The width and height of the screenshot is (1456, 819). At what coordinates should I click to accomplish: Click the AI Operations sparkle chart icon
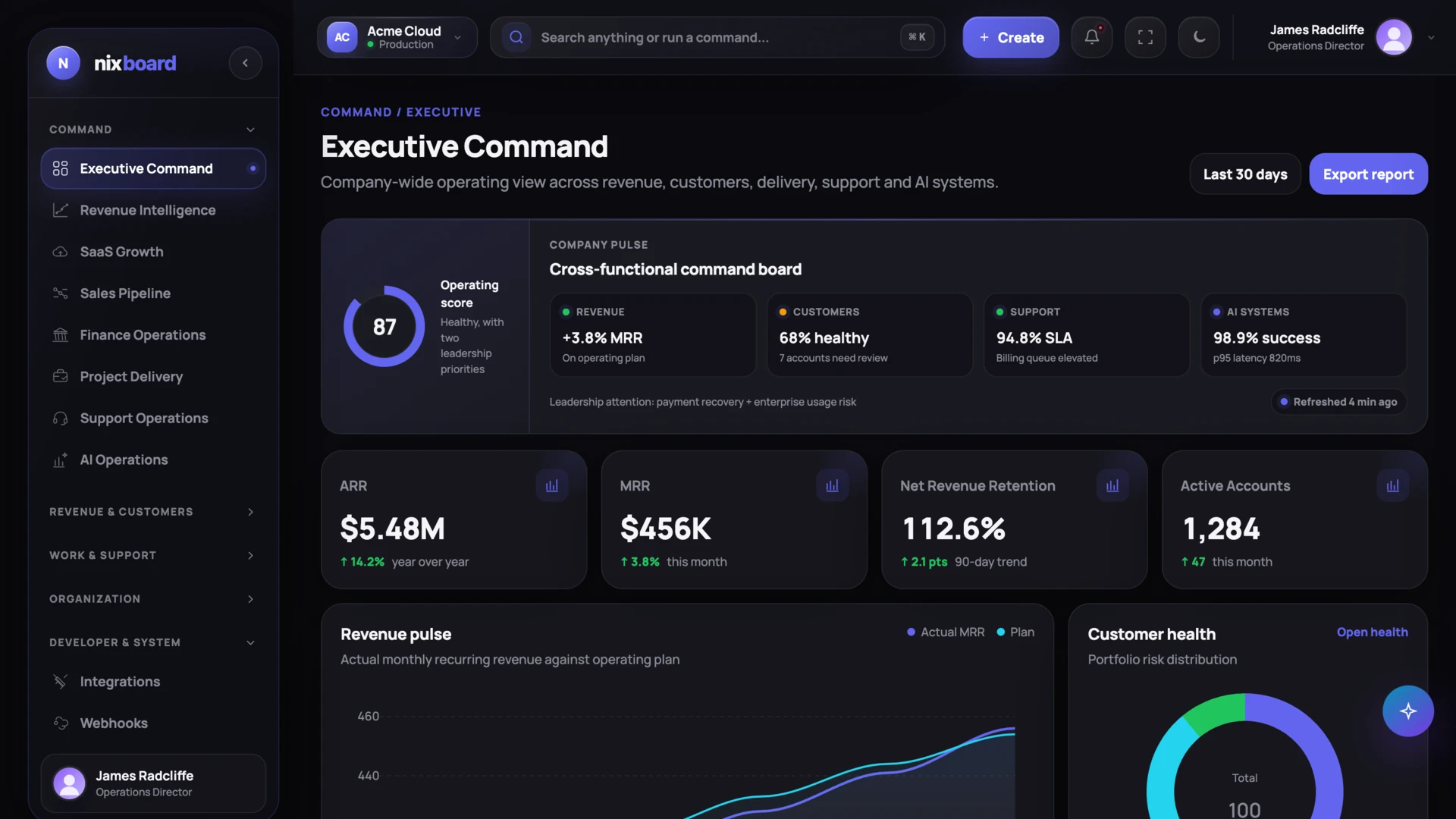pyautogui.click(x=61, y=460)
